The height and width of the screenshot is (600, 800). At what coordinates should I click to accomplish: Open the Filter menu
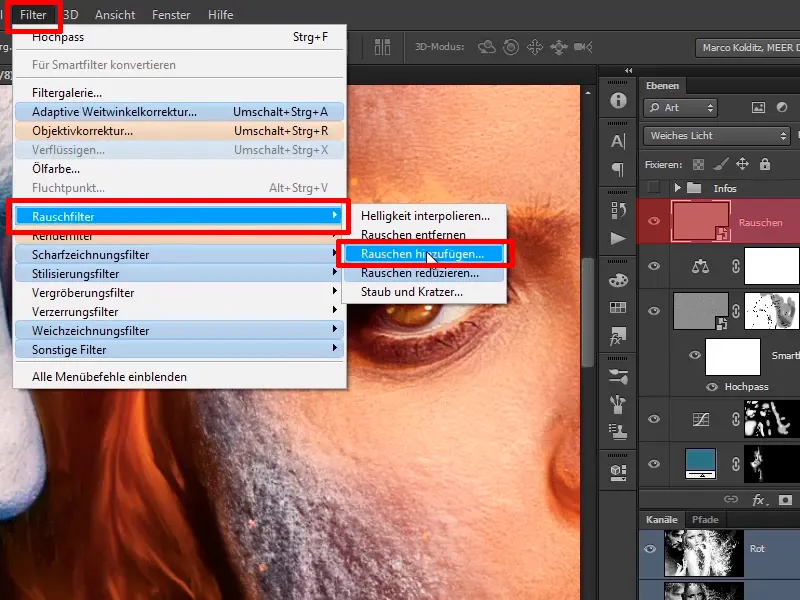pyautogui.click(x=33, y=15)
